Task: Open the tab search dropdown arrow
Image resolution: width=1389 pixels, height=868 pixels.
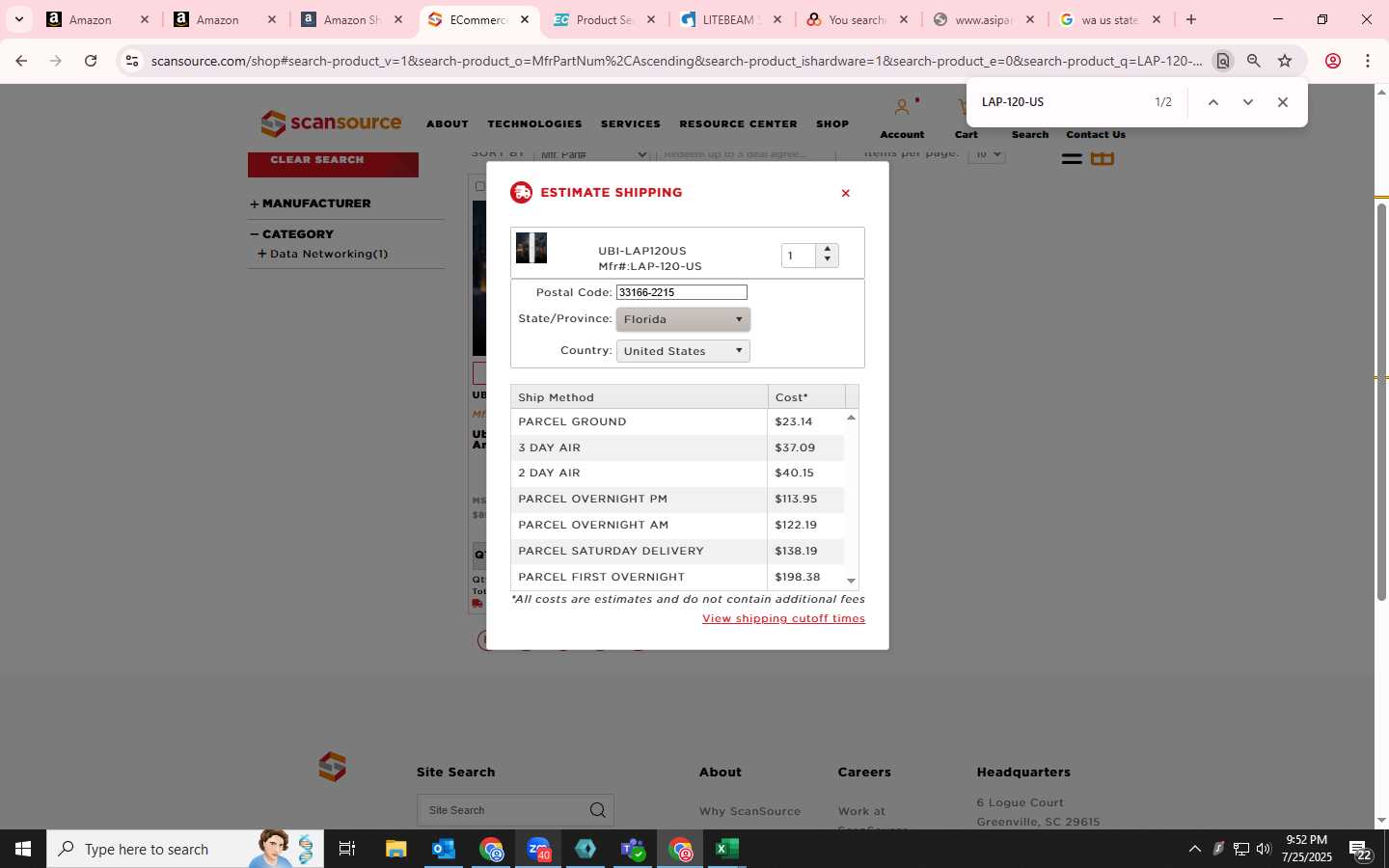Action: 18,19
